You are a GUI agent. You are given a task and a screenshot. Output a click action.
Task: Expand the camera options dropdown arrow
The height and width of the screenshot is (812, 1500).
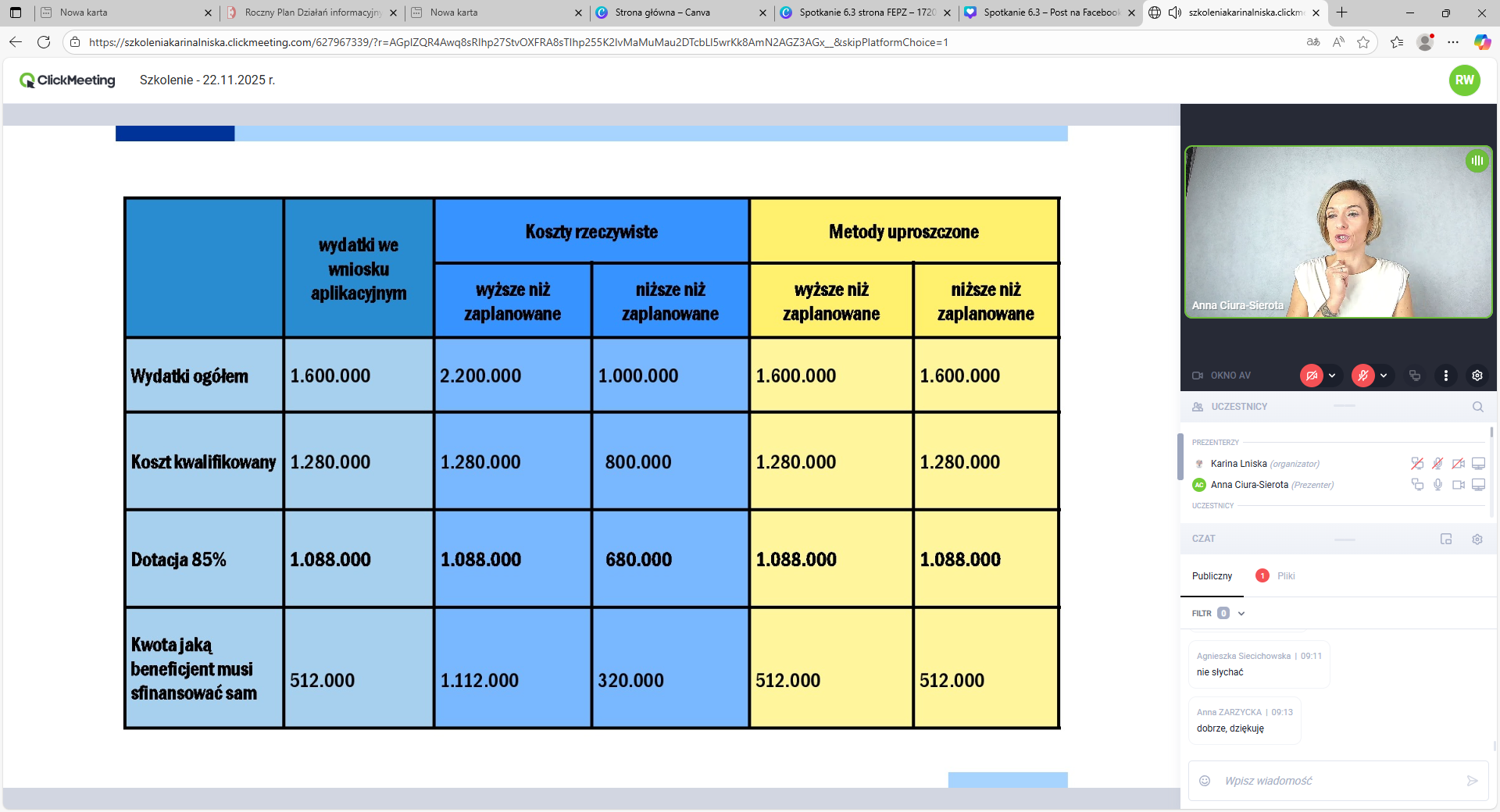tap(1332, 376)
